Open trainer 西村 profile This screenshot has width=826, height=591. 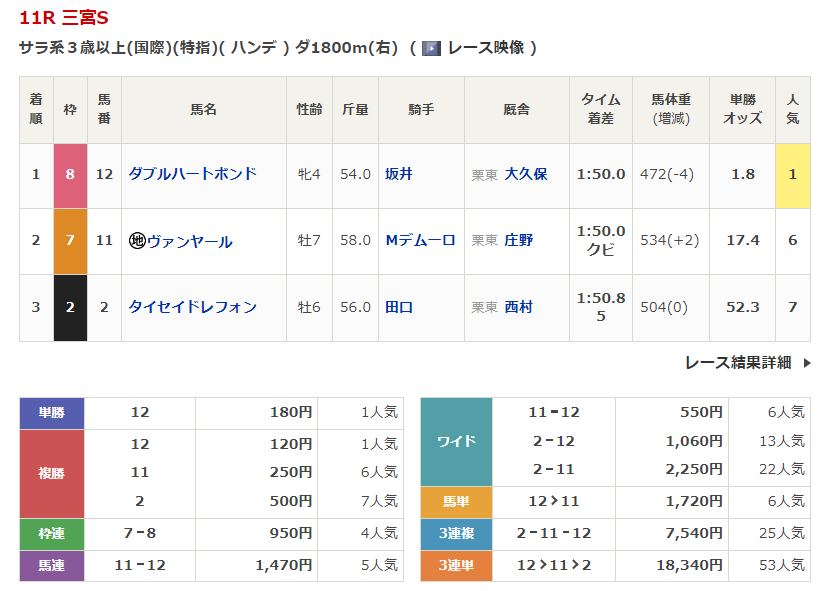point(518,307)
